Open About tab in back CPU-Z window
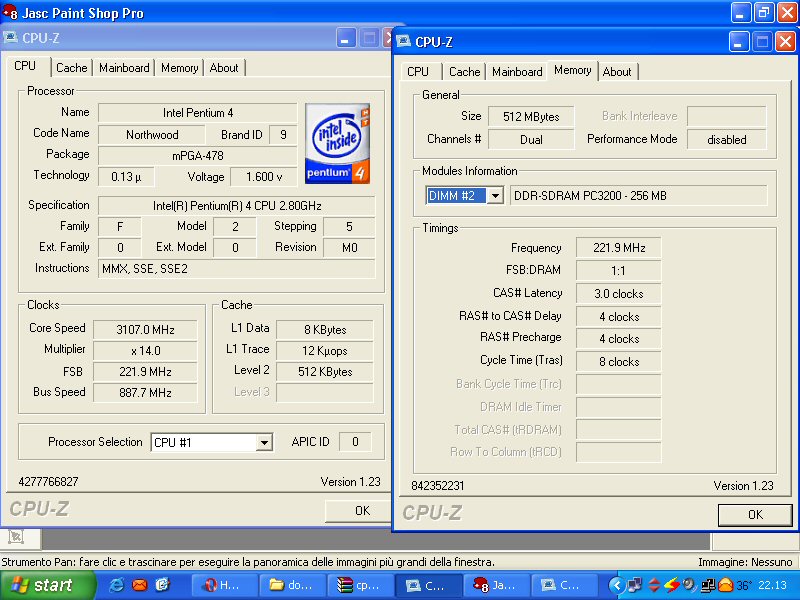Image resolution: width=800 pixels, height=600 pixels. 224,68
